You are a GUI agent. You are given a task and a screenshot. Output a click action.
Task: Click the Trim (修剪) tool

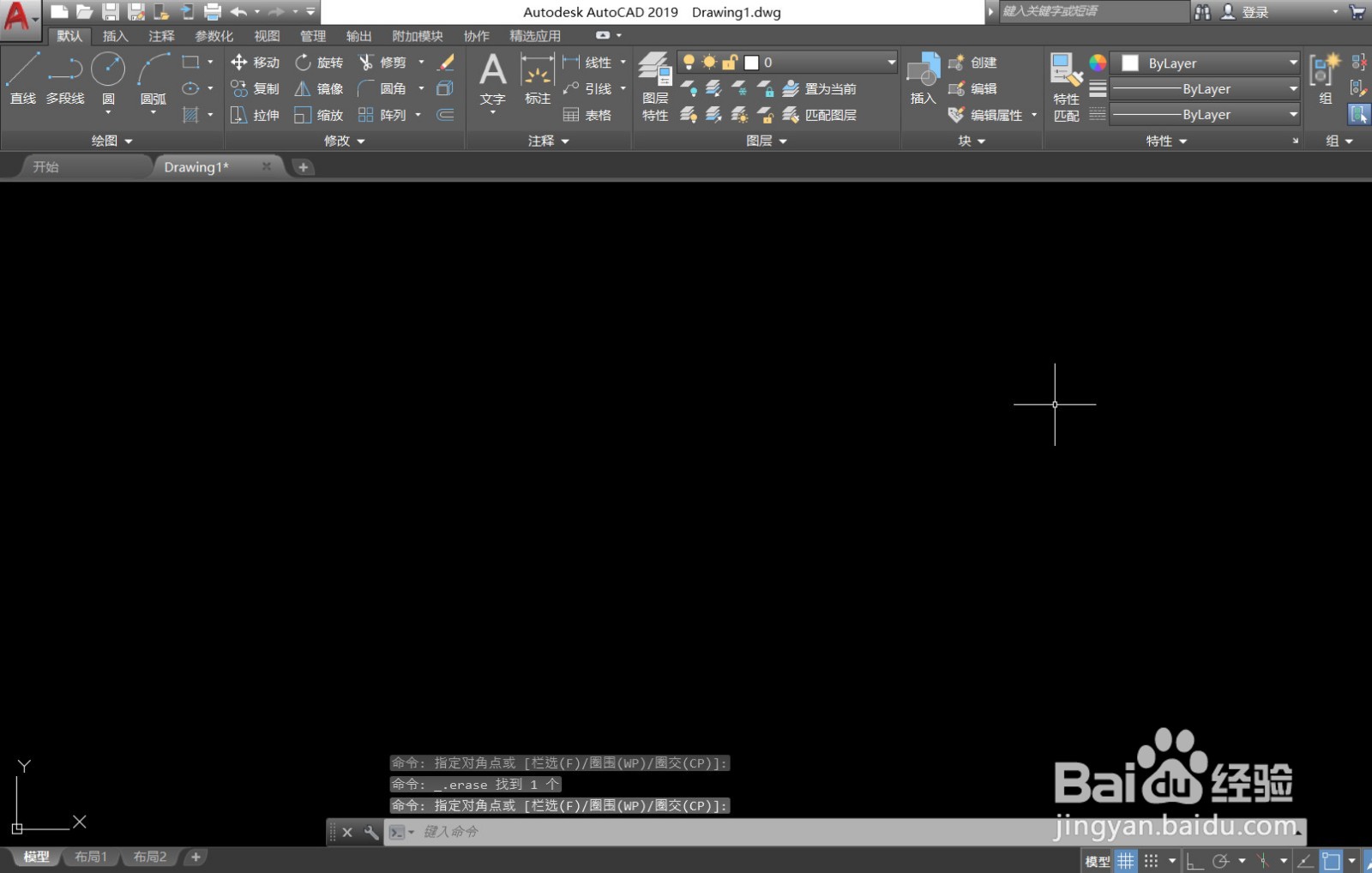click(382, 63)
